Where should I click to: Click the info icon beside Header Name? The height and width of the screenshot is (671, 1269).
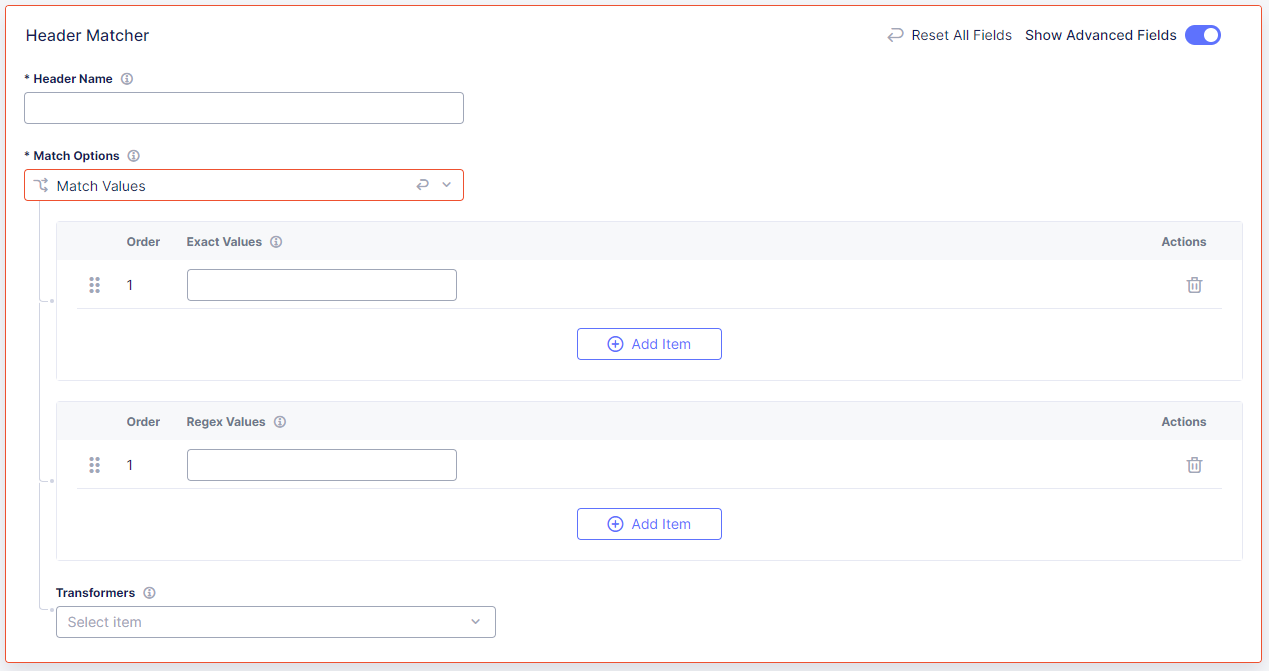click(126, 78)
